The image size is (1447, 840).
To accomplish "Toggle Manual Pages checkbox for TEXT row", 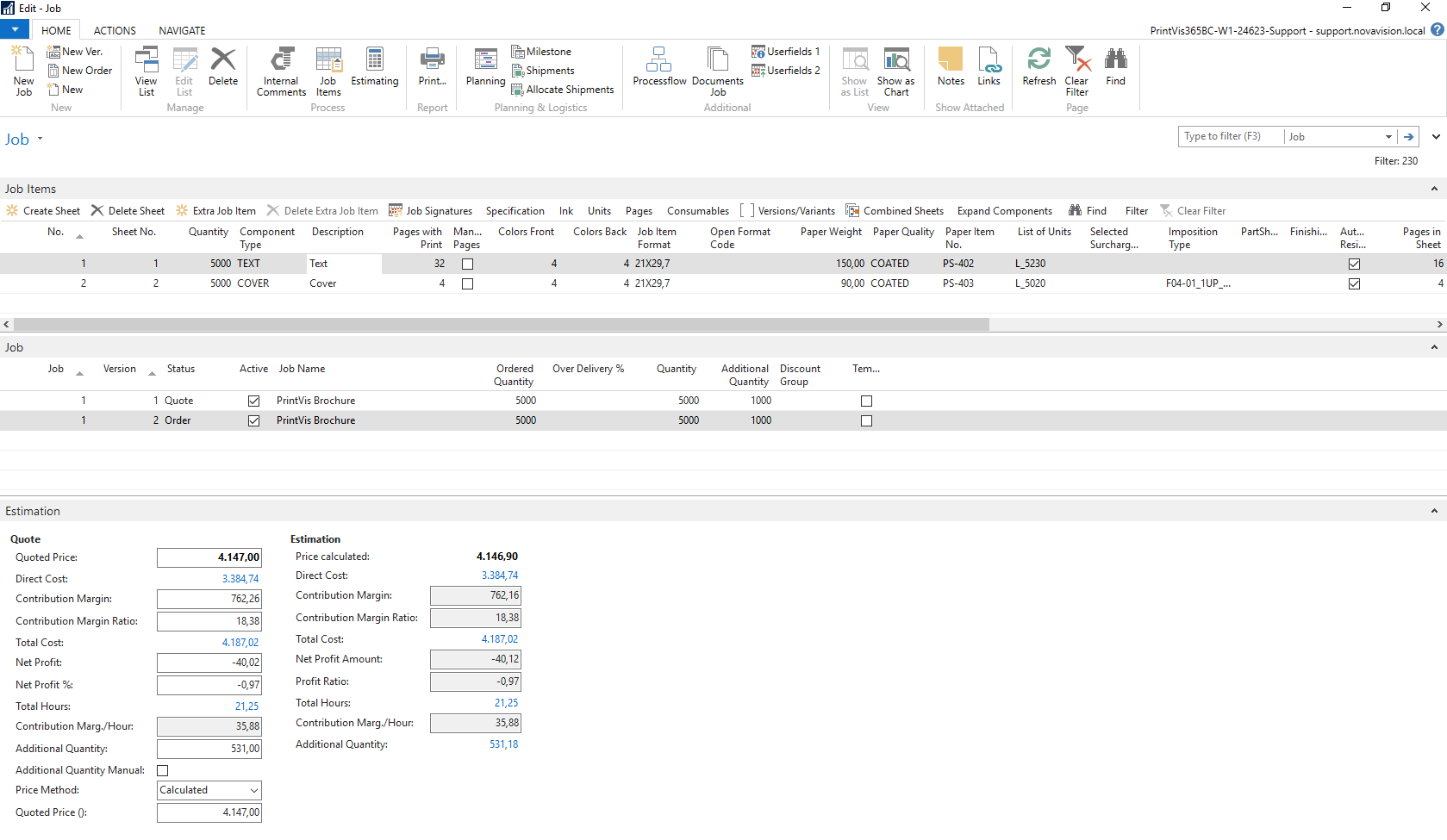I will pos(467,264).
